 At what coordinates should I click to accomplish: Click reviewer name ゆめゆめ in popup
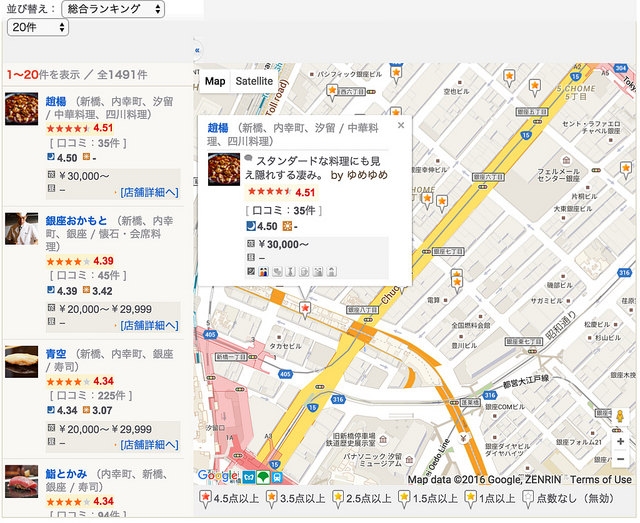tap(367, 175)
